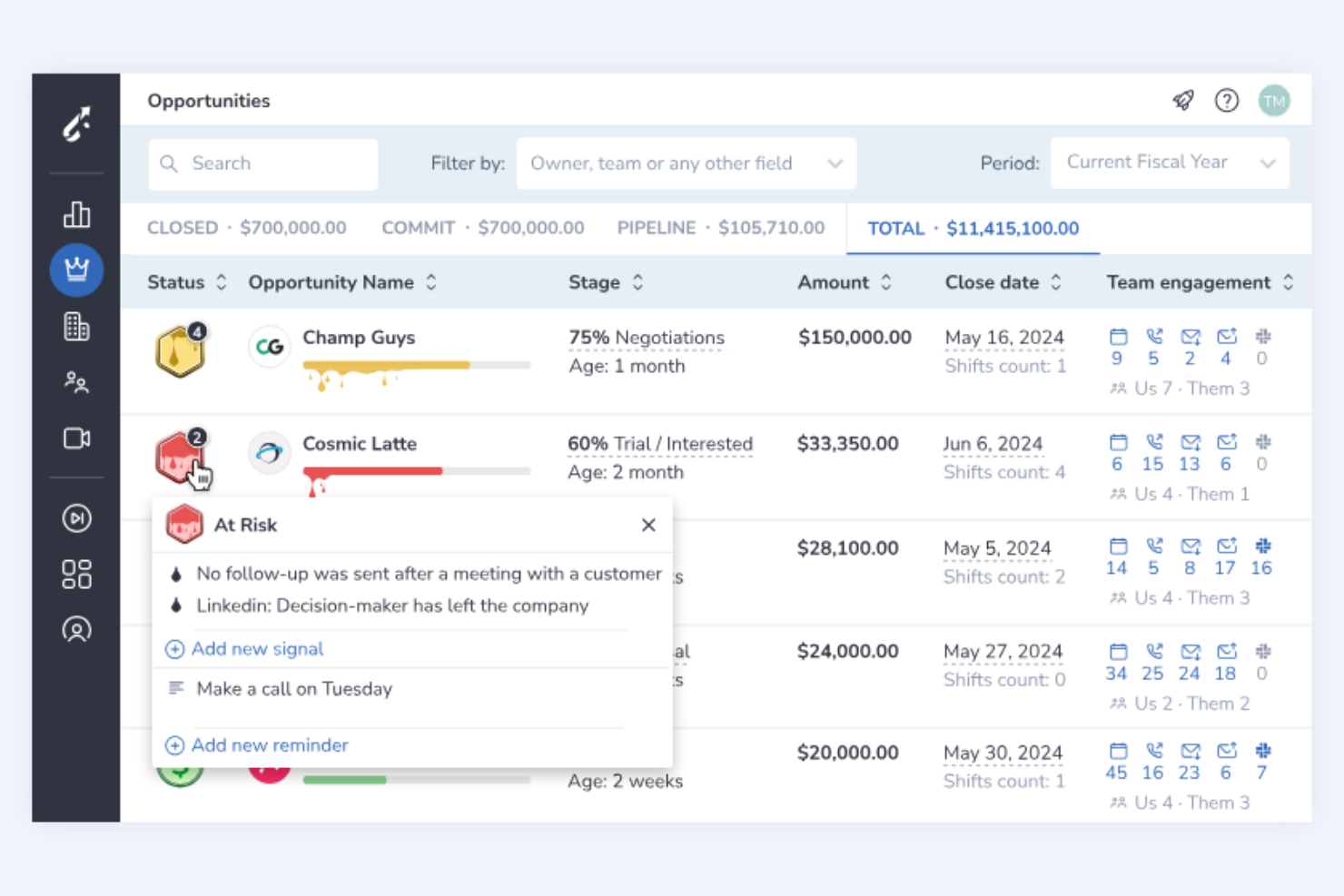Open the contacts people icon in sidebar
Screen dimensions: 1344x896
(x=76, y=382)
